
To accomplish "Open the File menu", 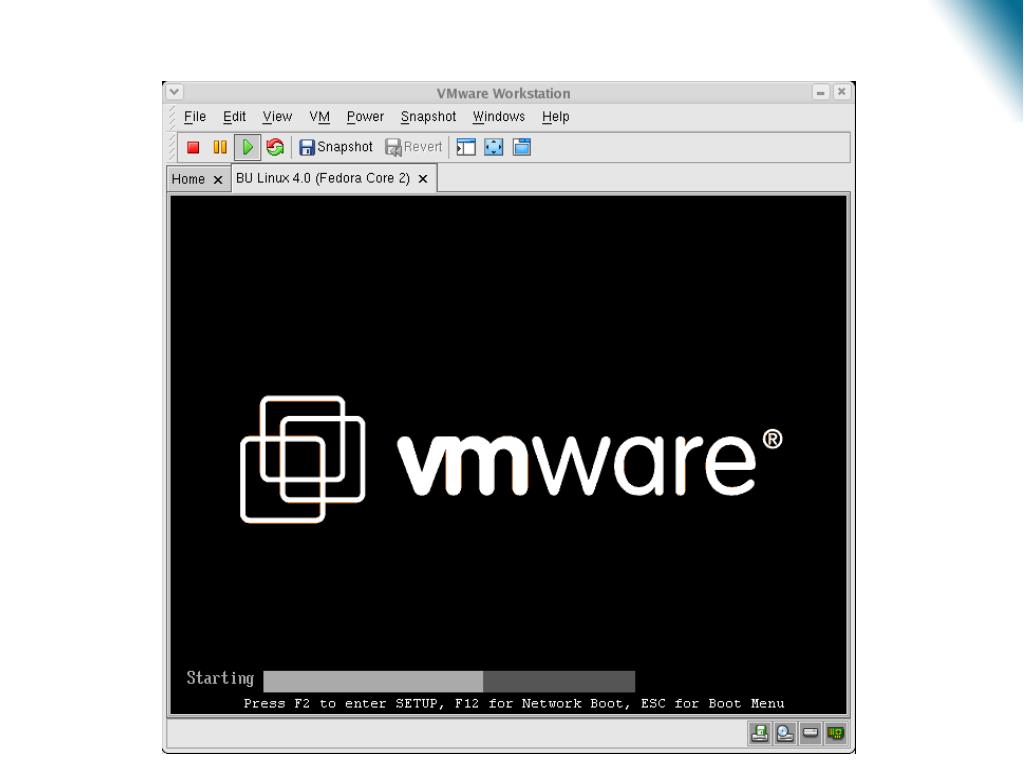I will click(x=195, y=117).
